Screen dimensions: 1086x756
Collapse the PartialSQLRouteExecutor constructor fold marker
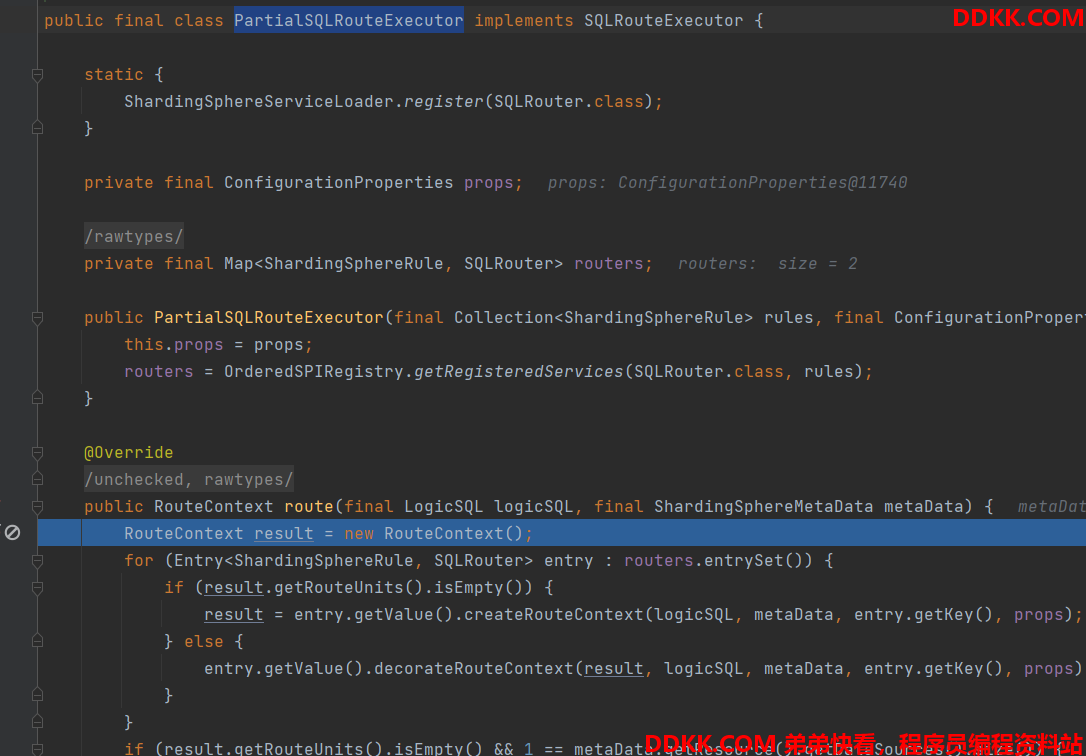point(37,318)
